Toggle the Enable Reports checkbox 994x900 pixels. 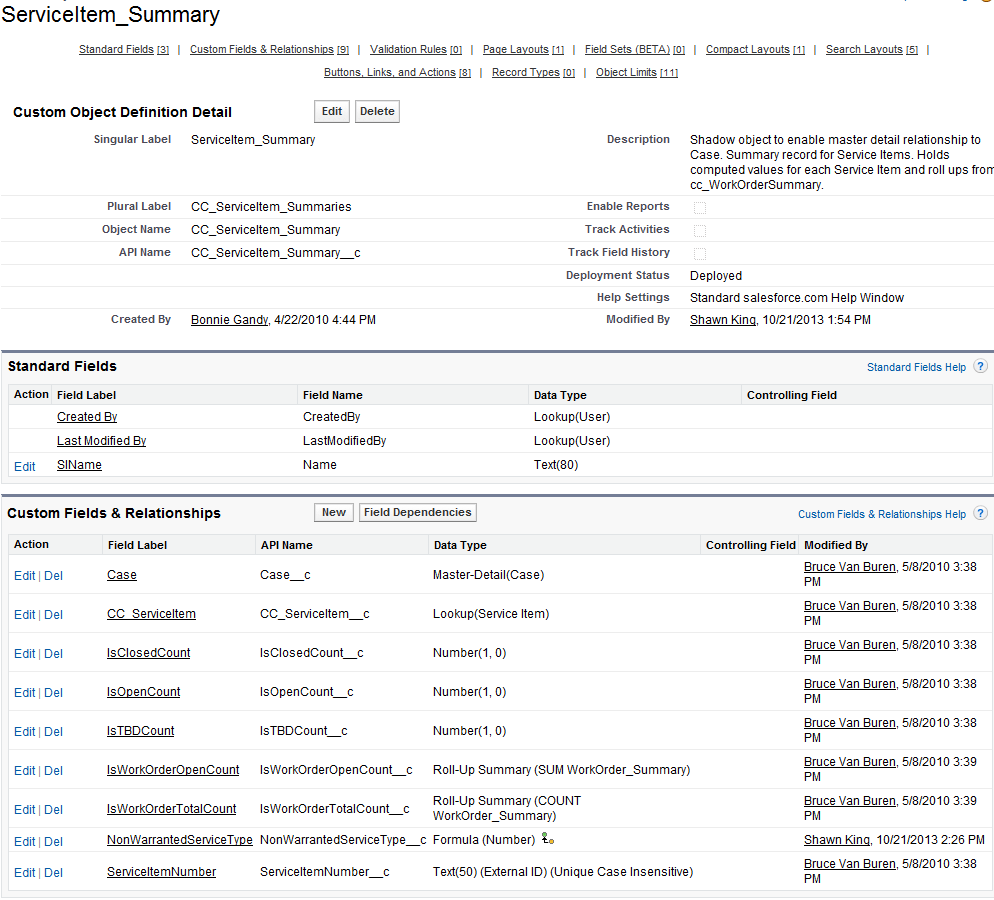coord(700,207)
